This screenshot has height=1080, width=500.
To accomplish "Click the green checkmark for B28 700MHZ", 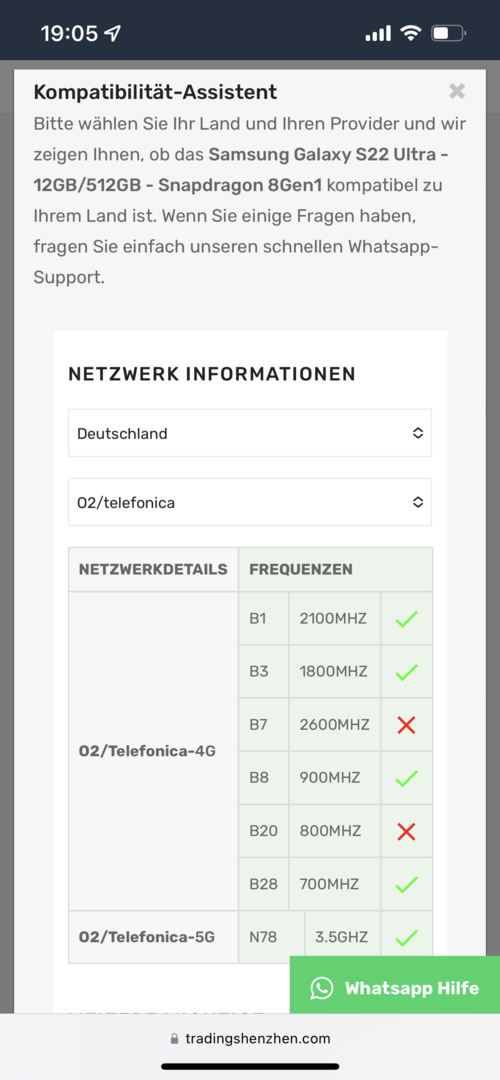I will (x=406, y=884).
